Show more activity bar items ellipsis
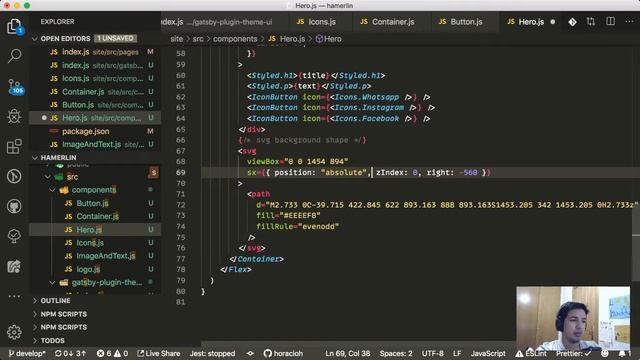This screenshot has height=360, width=640. (14, 296)
